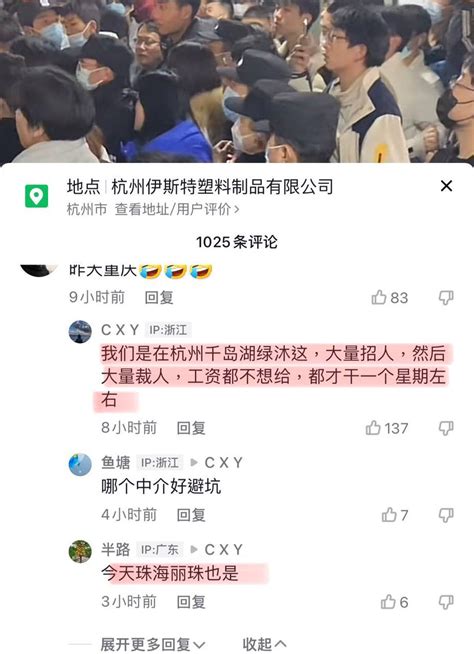The width and height of the screenshot is (474, 654).
Task: Tap the green location pin icon
Action: click(x=37, y=196)
